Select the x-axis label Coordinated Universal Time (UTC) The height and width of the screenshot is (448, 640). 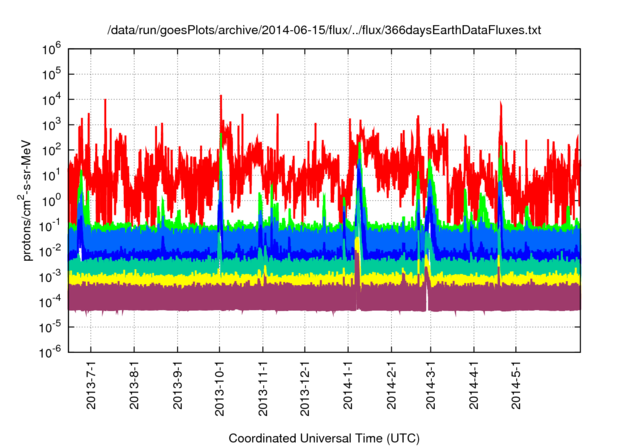click(324, 438)
